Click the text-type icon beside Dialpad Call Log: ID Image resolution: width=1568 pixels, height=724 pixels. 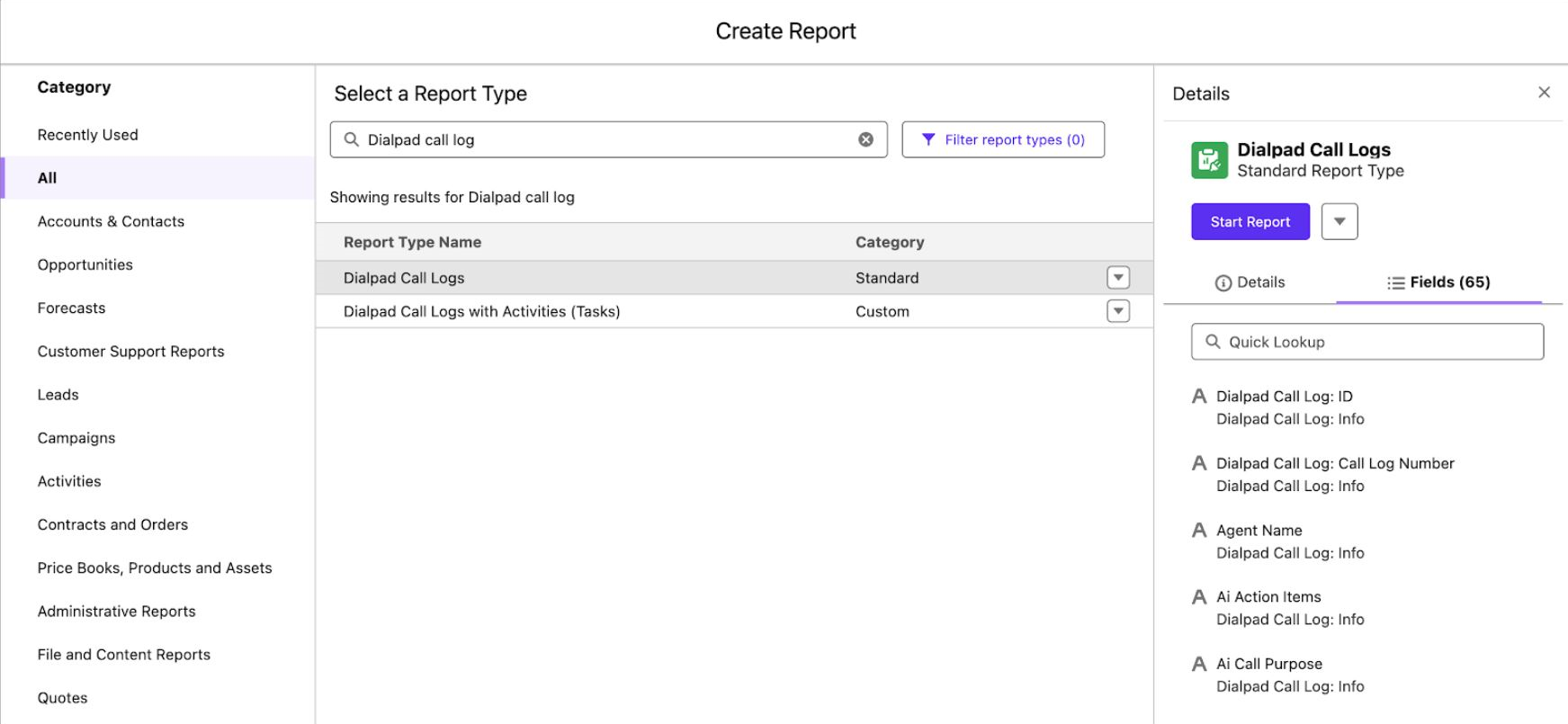coord(1199,396)
